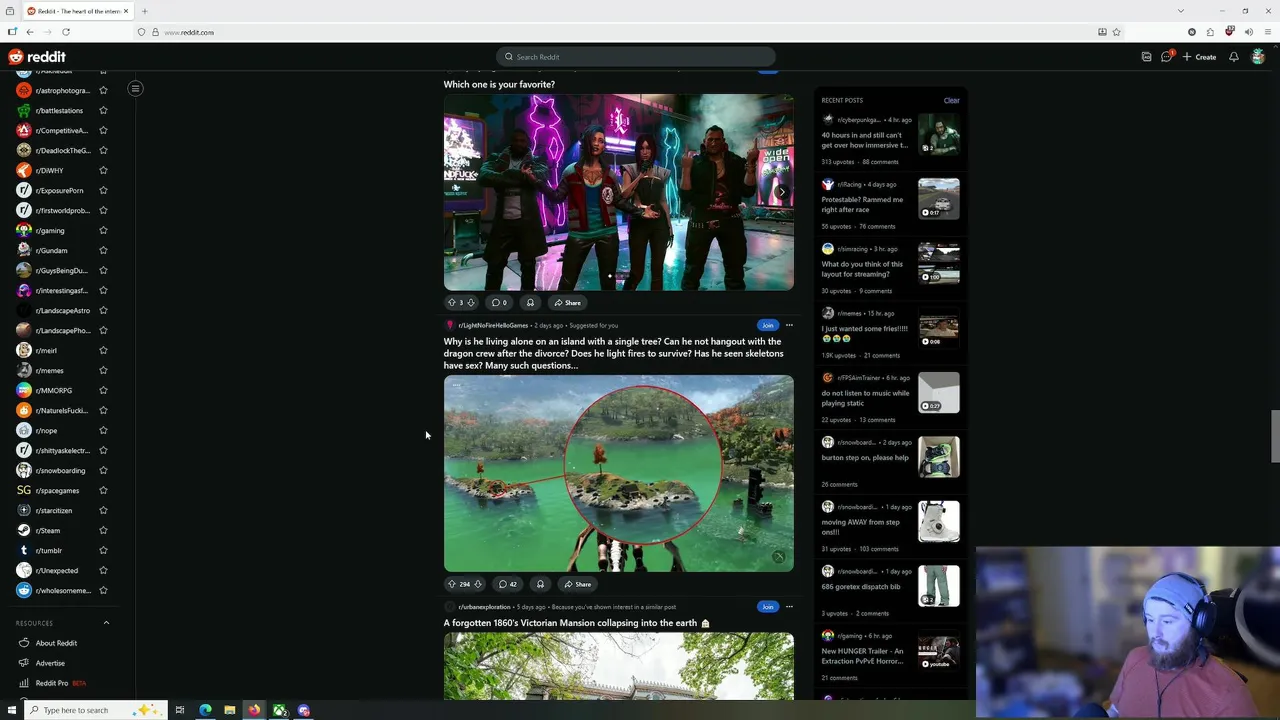Click the Advertise on Reddit icon in header
The width and height of the screenshot is (1280, 720).
point(1146,57)
